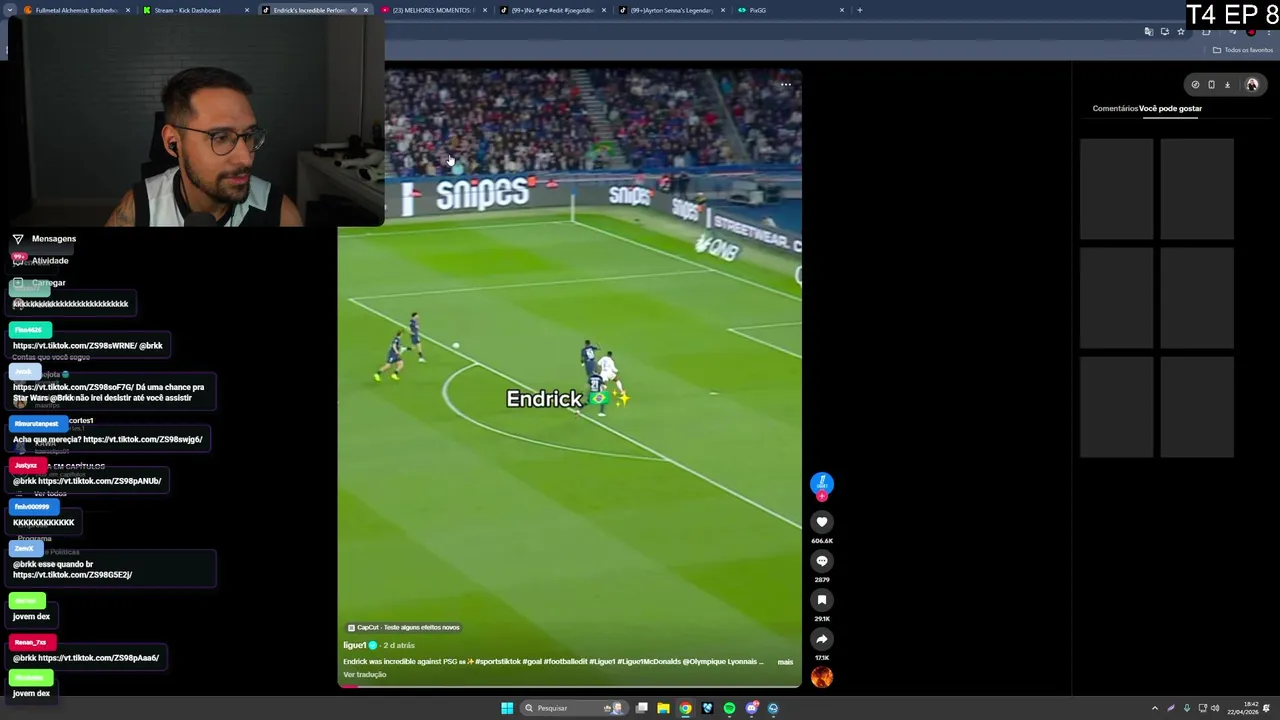1280x720 pixels.
Task: Open Chrome from the taskbar
Action: point(685,708)
